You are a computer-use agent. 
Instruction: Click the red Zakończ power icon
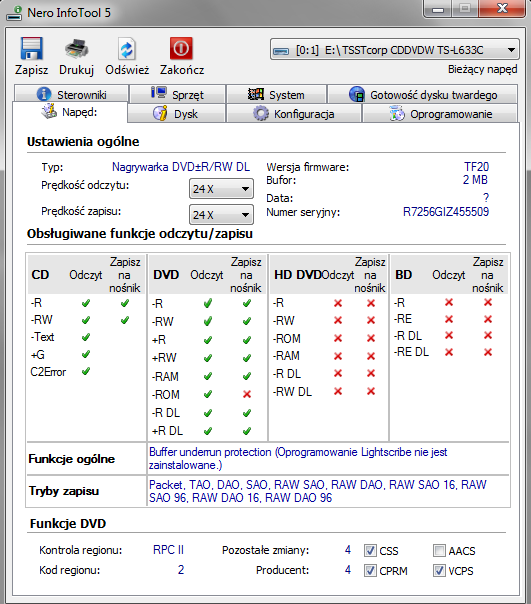coord(181,49)
